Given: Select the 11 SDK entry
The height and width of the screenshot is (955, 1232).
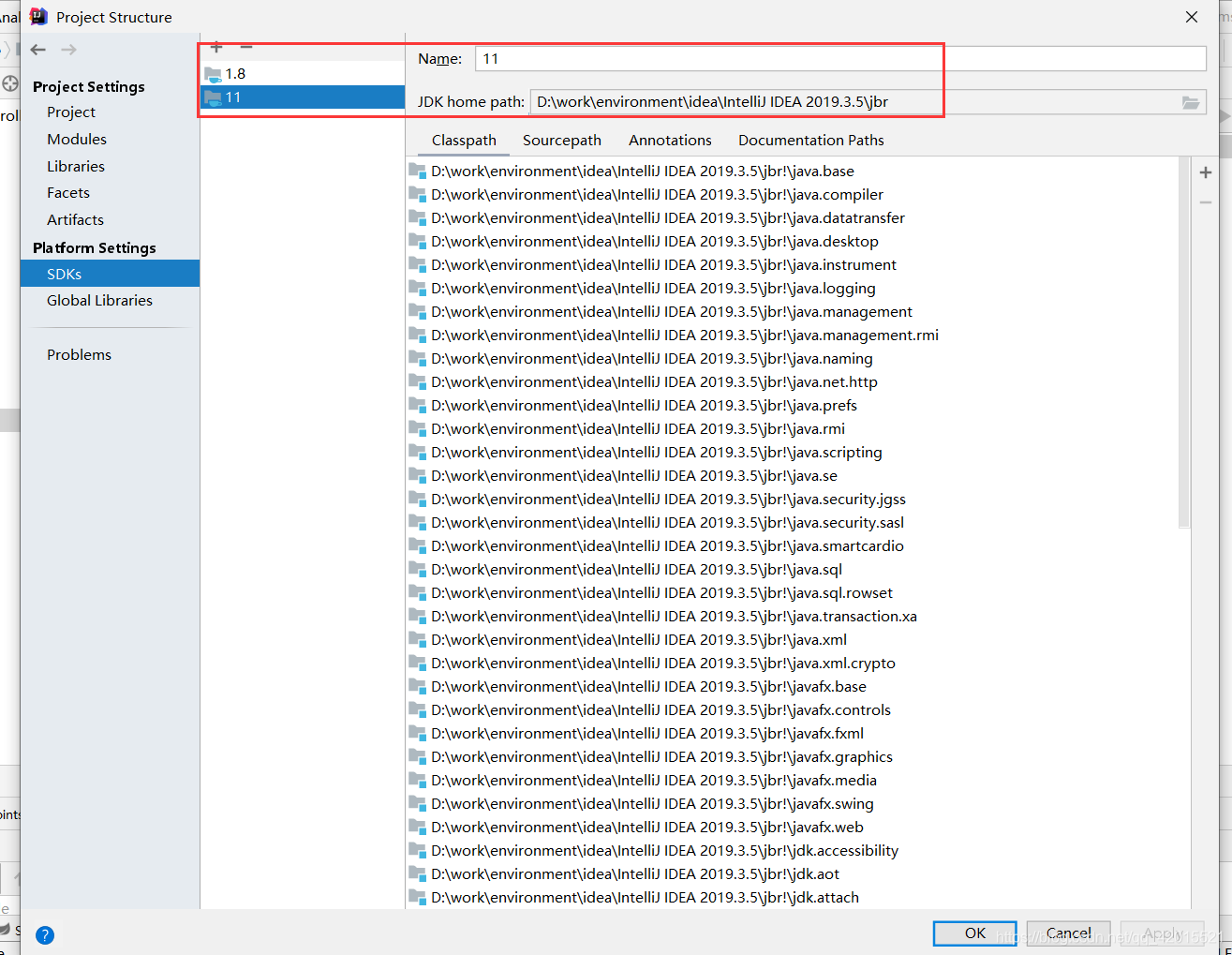Looking at the screenshot, I should 303,97.
